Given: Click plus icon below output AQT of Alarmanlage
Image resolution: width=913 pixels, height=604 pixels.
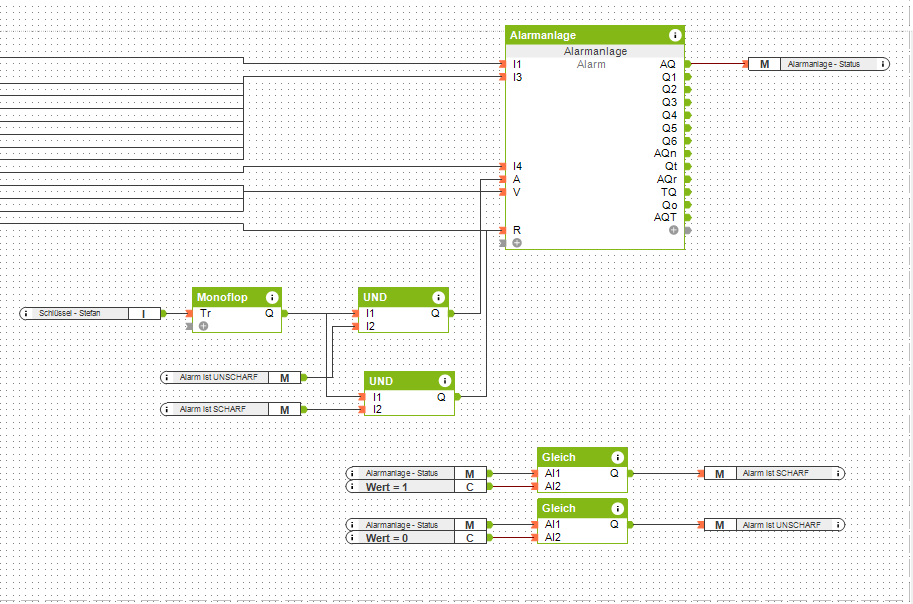Looking at the screenshot, I should pyautogui.click(x=674, y=230).
